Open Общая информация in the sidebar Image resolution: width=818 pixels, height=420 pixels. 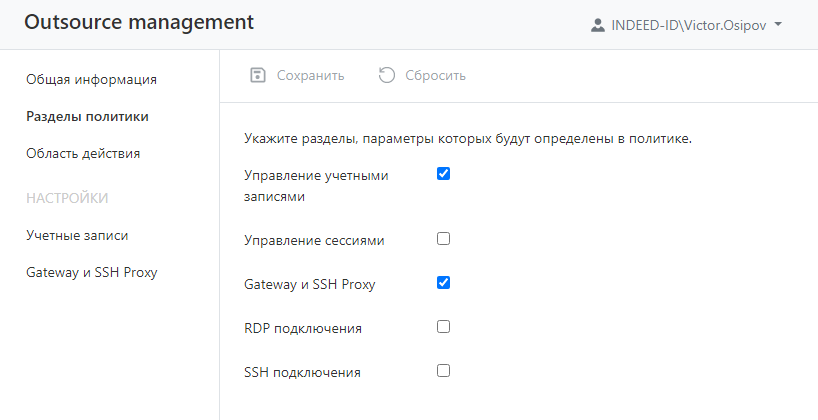[x=91, y=79]
